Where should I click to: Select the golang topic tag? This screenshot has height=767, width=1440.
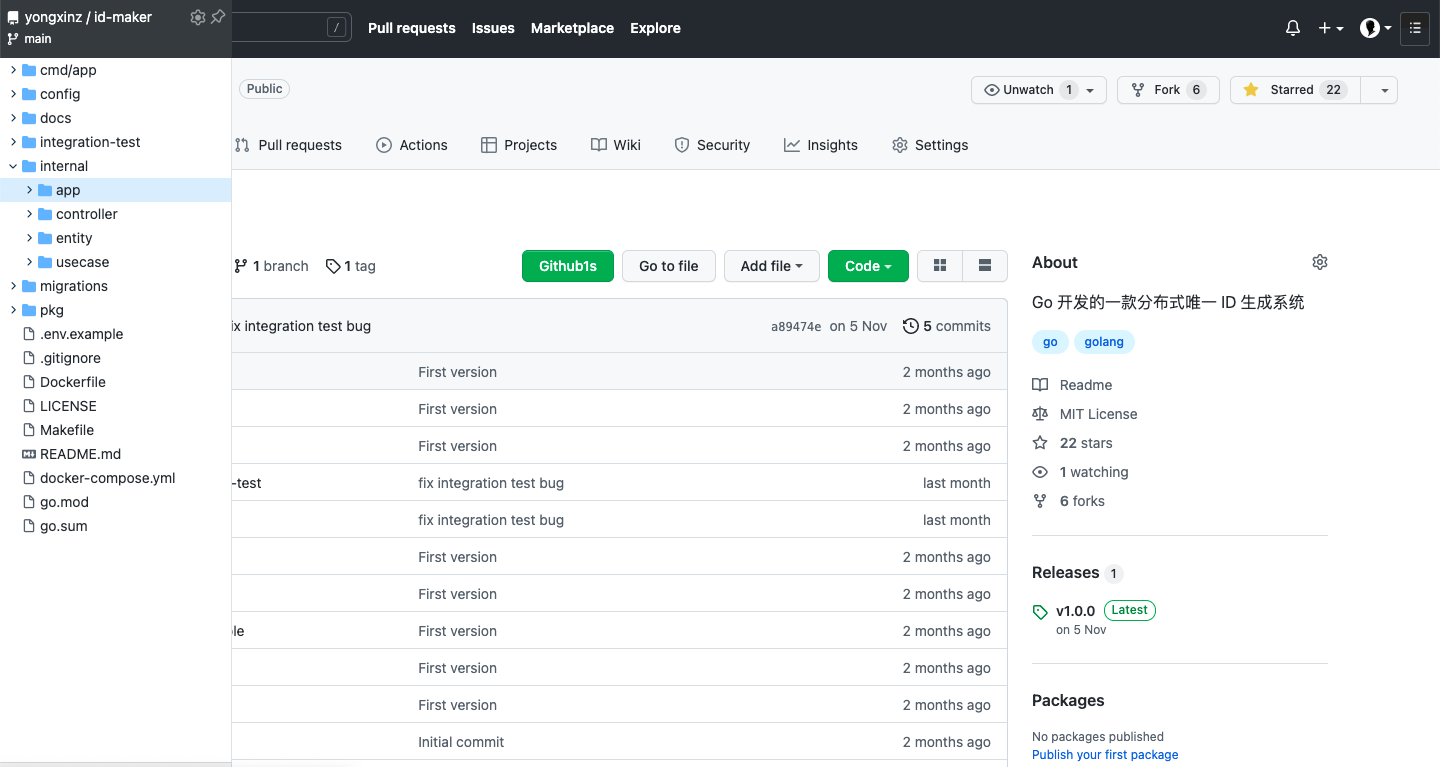click(x=1104, y=342)
